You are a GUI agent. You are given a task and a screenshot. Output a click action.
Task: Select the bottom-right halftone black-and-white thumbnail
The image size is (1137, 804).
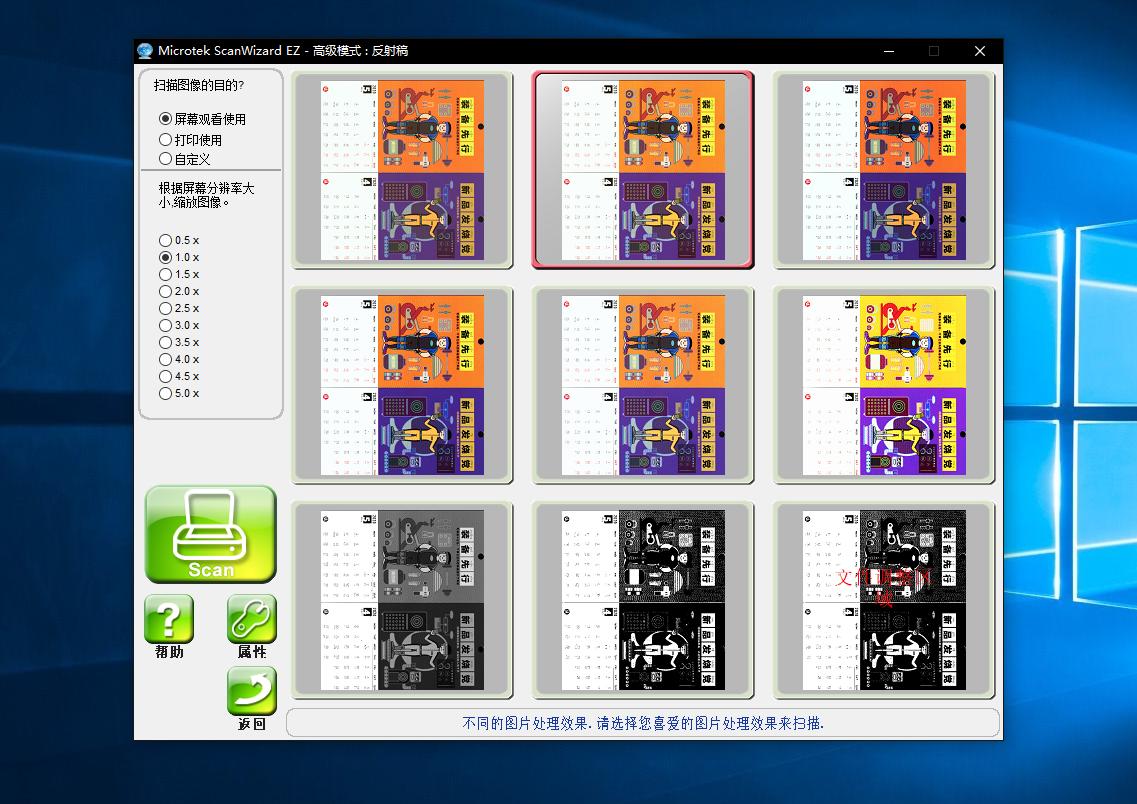click(884, 600)
